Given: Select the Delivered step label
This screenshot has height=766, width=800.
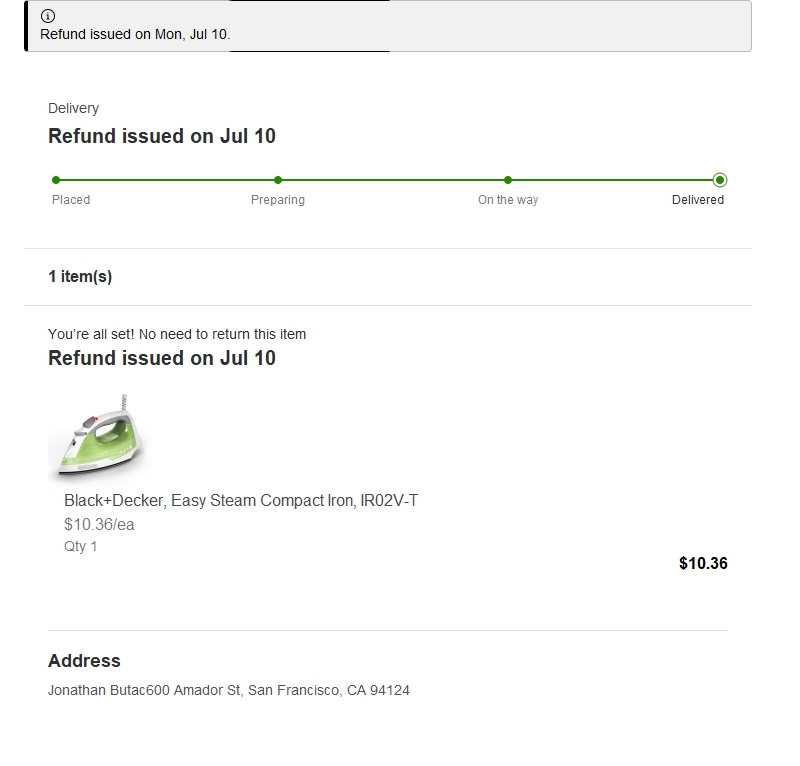Looking at the screenshot, I should coord(698,200).
